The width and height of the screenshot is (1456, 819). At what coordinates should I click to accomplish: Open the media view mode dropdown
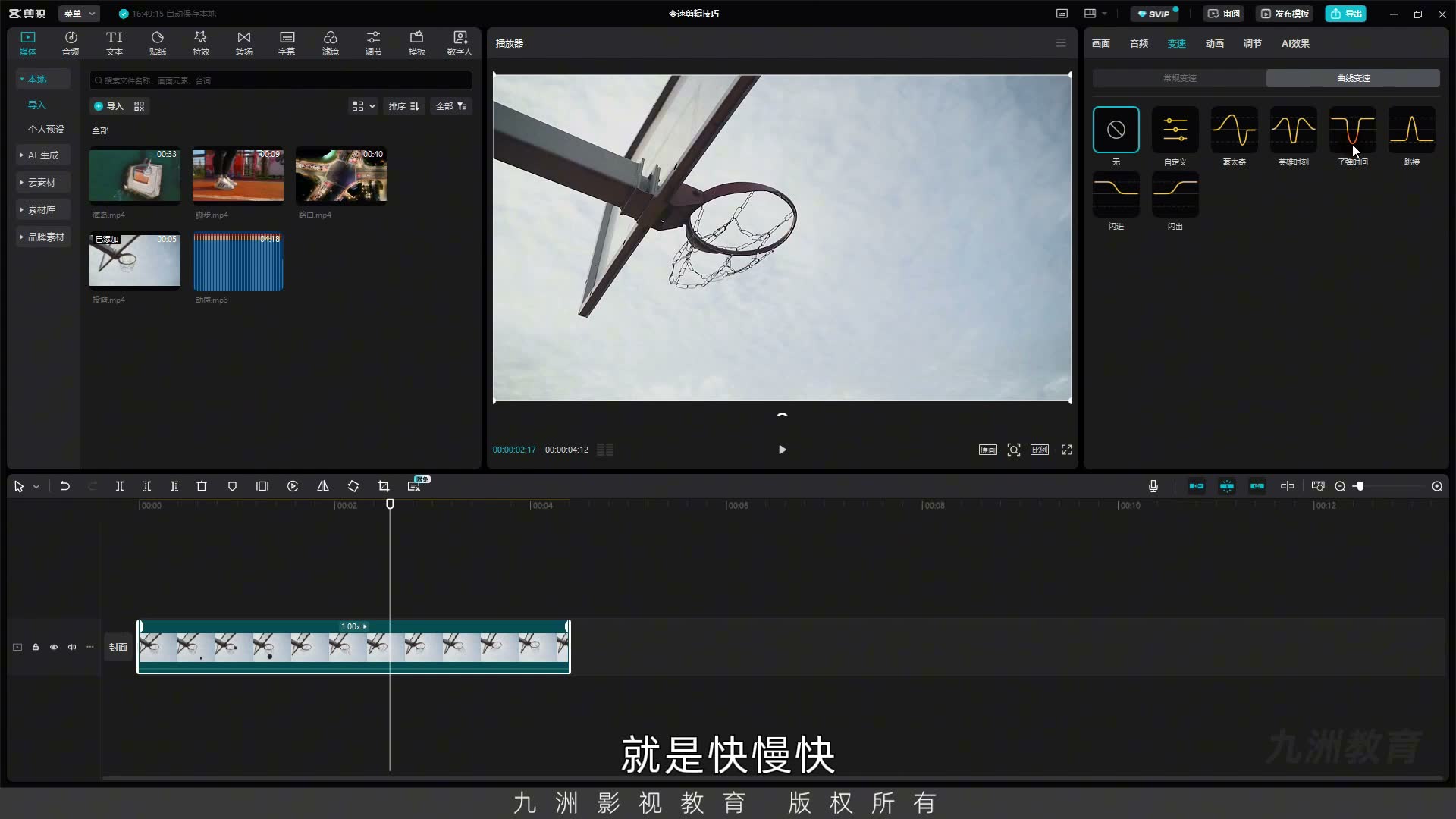pyautogui.click(x=363, y=106)
